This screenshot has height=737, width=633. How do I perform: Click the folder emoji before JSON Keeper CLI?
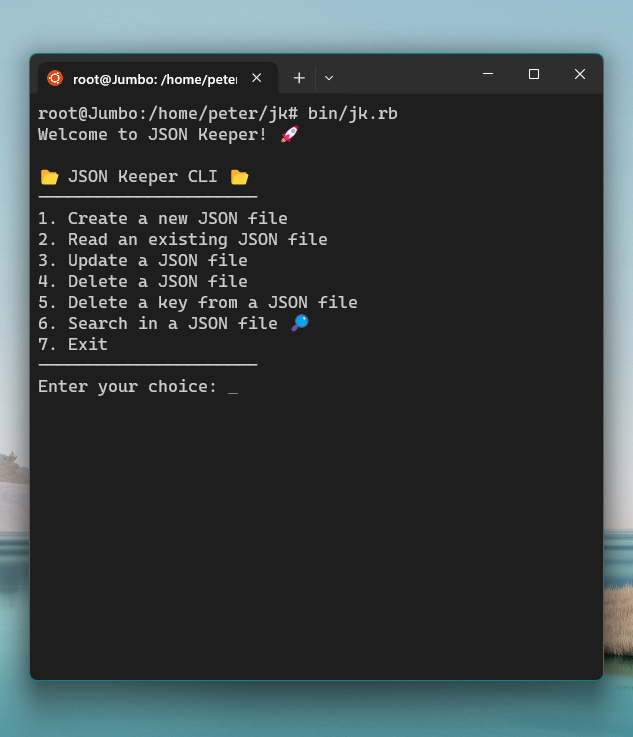(x=49, y=177)
